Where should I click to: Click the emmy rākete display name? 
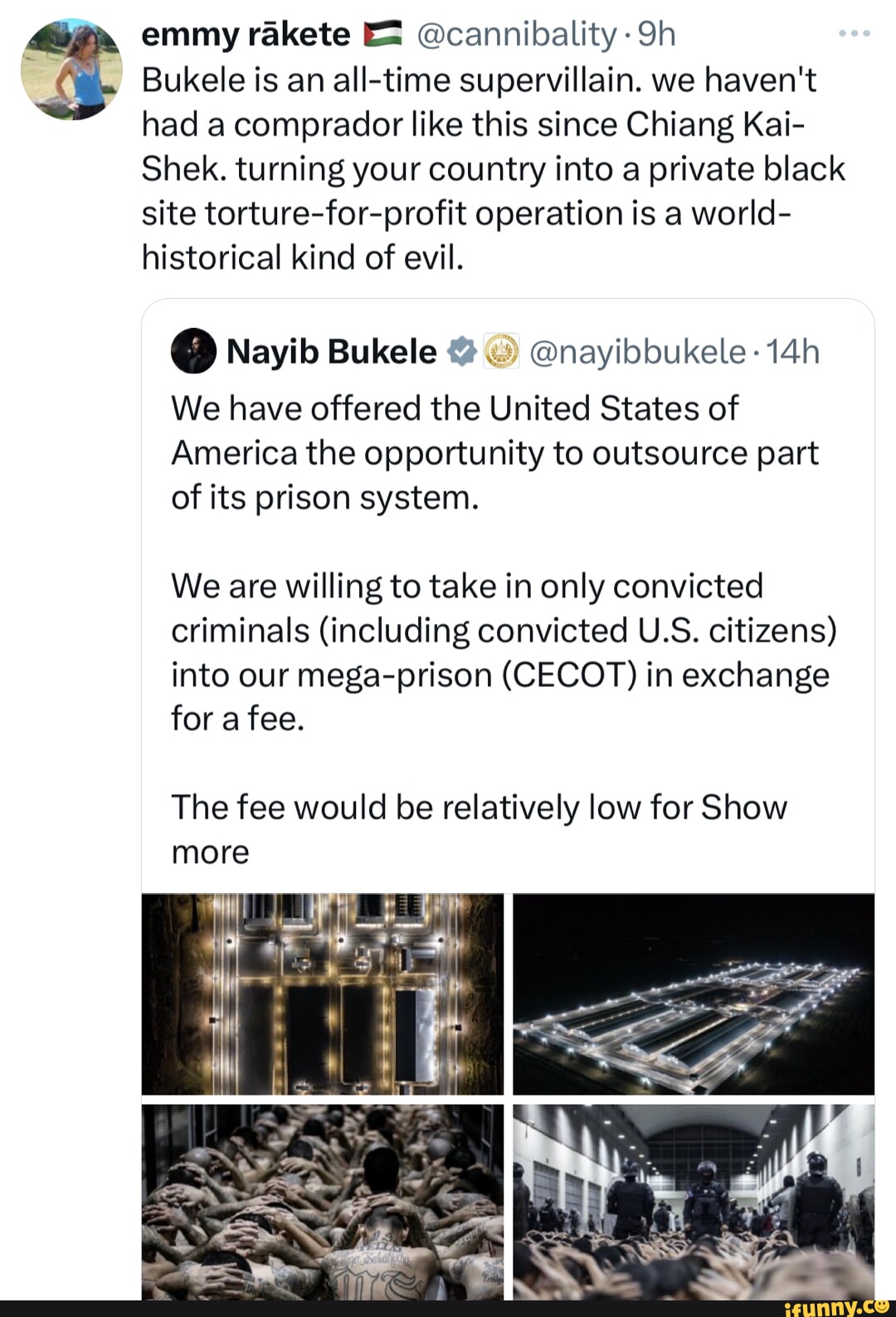[246, 35]
